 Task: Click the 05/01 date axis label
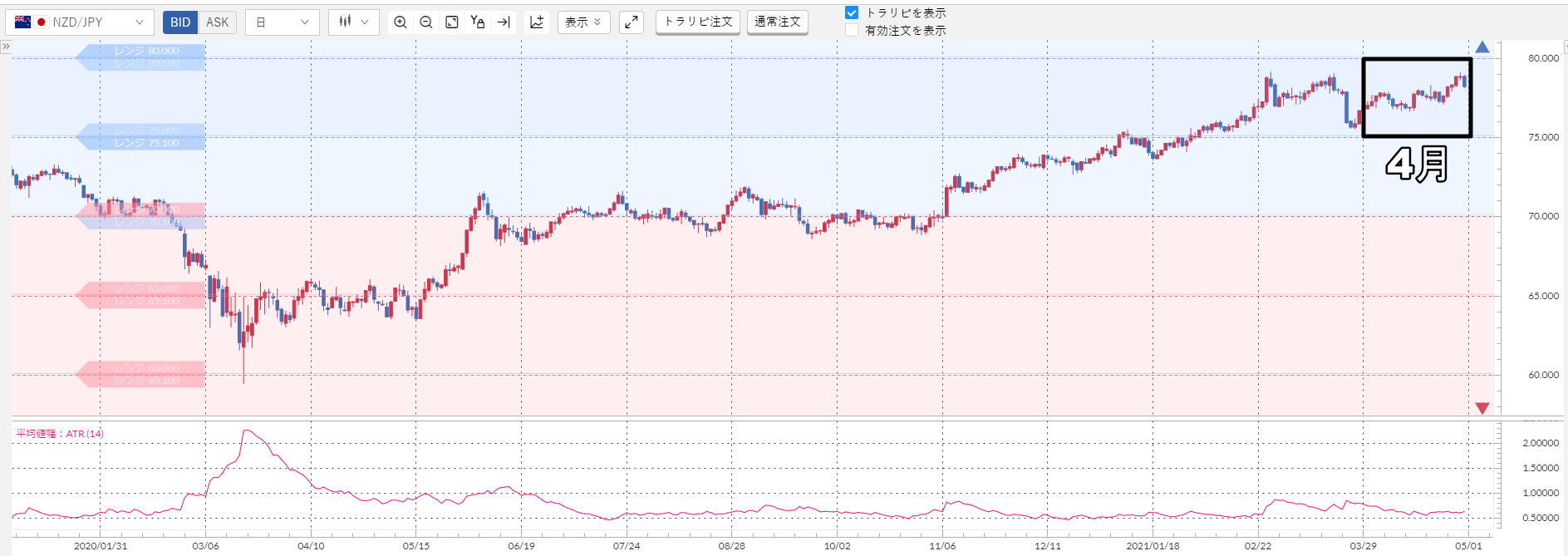[1468, 546]
